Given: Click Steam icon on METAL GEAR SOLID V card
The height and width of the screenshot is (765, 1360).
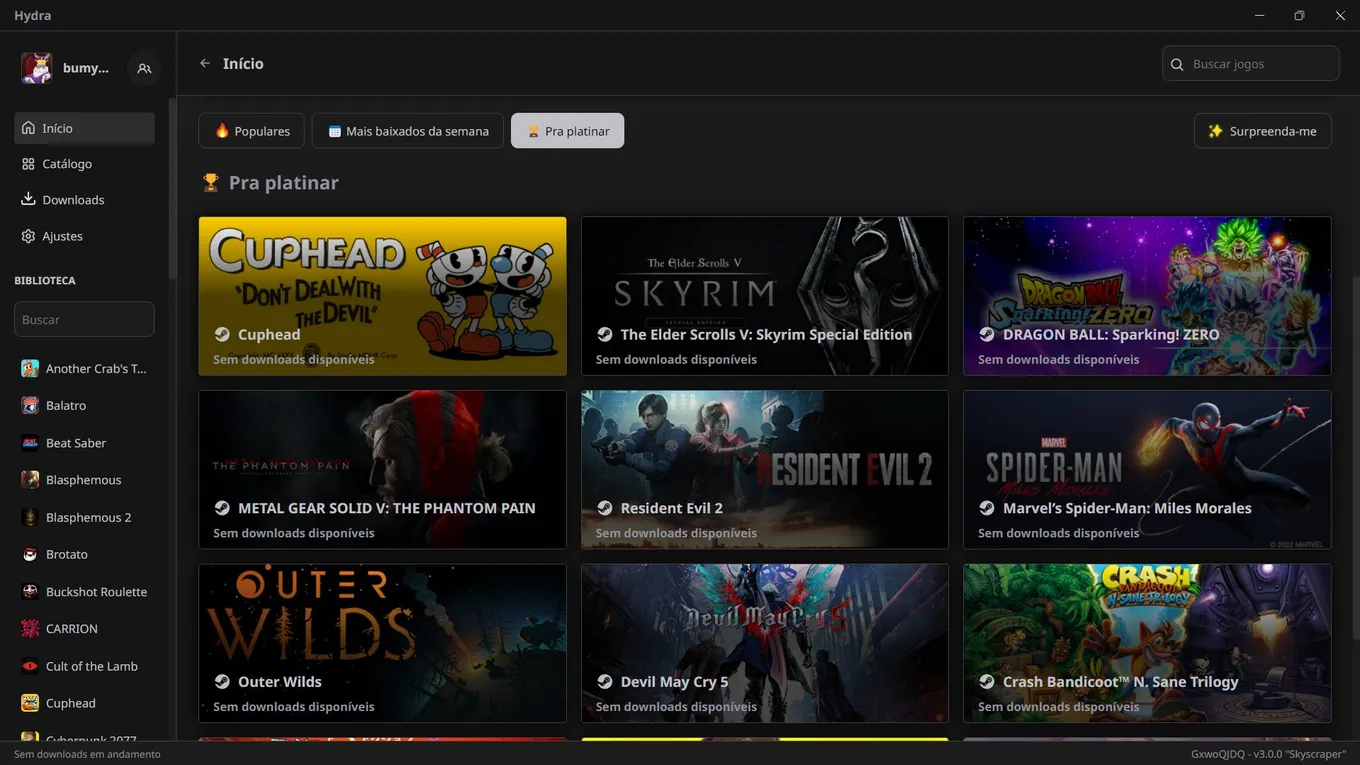Looking at the screenshot, I should click(x=222, y=508).
